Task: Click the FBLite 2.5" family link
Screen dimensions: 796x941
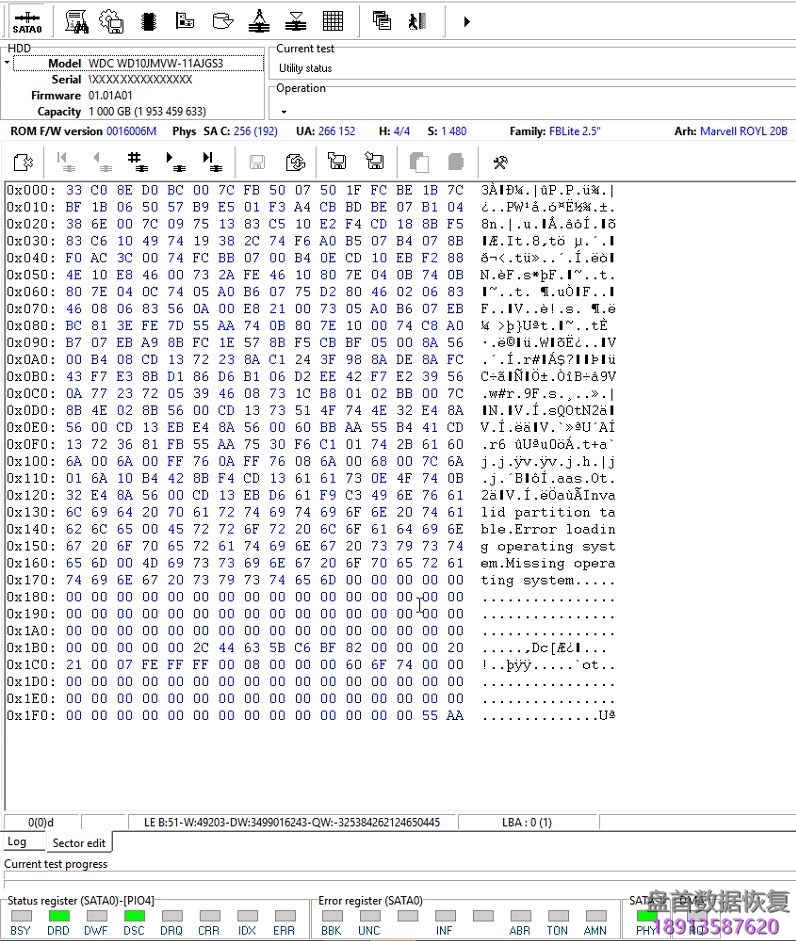Action: click(x=575, y=131)
